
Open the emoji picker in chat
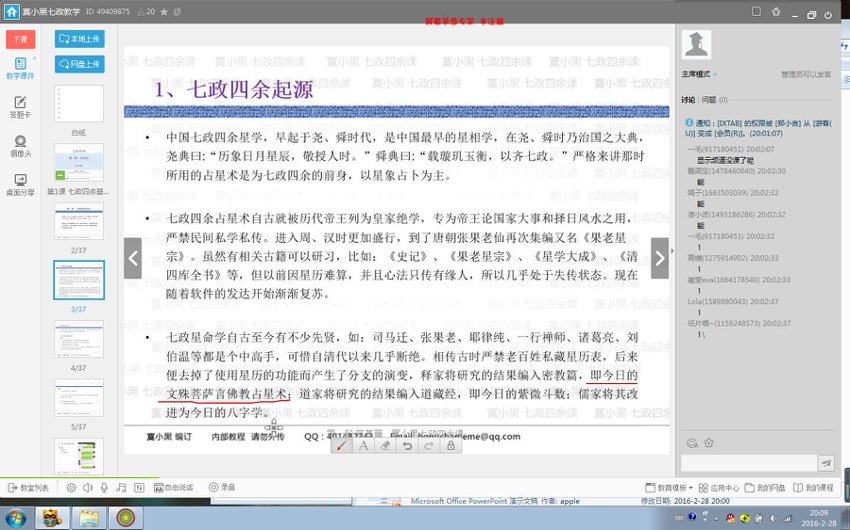(x=692, y=443)
